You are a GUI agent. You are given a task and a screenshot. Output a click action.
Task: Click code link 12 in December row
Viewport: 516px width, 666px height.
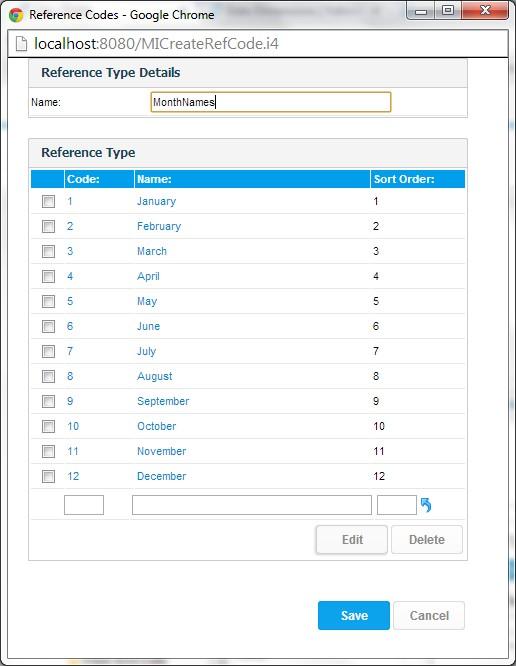(73, 476)
